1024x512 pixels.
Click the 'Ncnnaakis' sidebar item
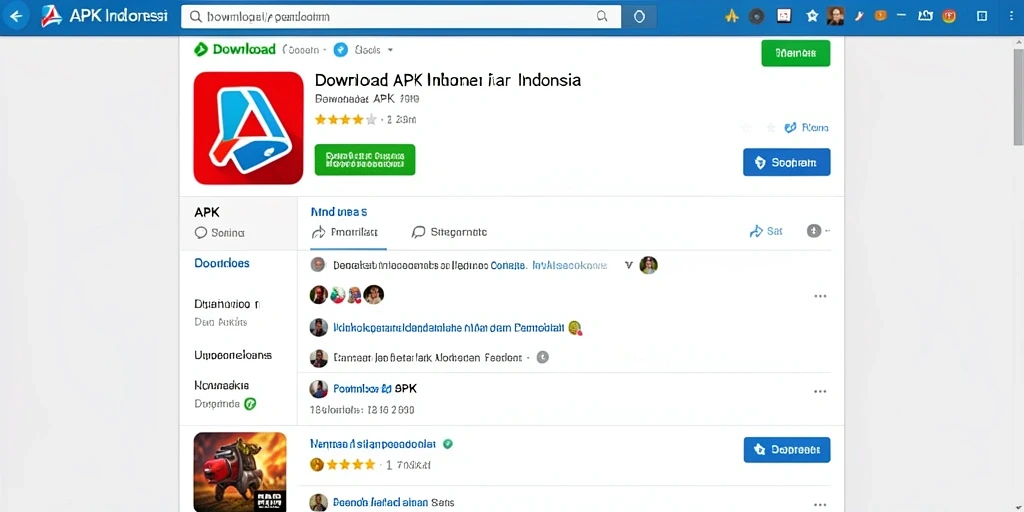point(221,385)
